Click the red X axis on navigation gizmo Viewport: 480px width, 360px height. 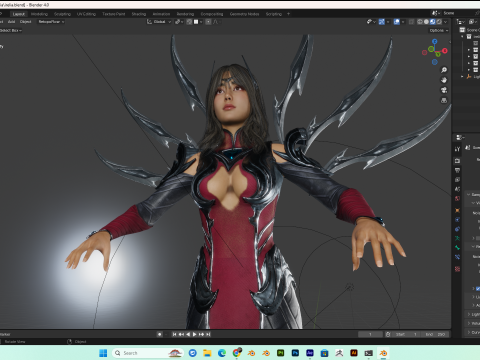point(445,51)
